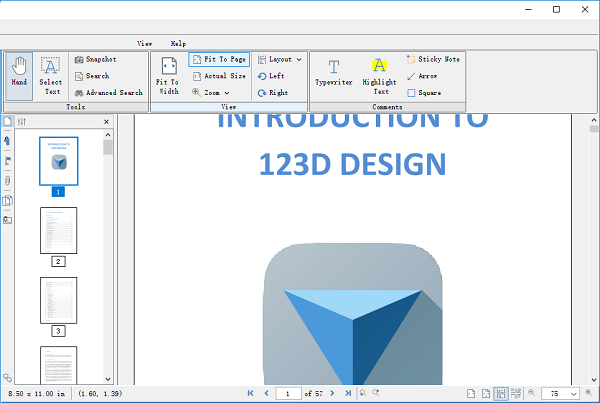Toggle continuous page layout in status bar
Image resolution: width=600 pixels, height=403 pixels.
501,393
